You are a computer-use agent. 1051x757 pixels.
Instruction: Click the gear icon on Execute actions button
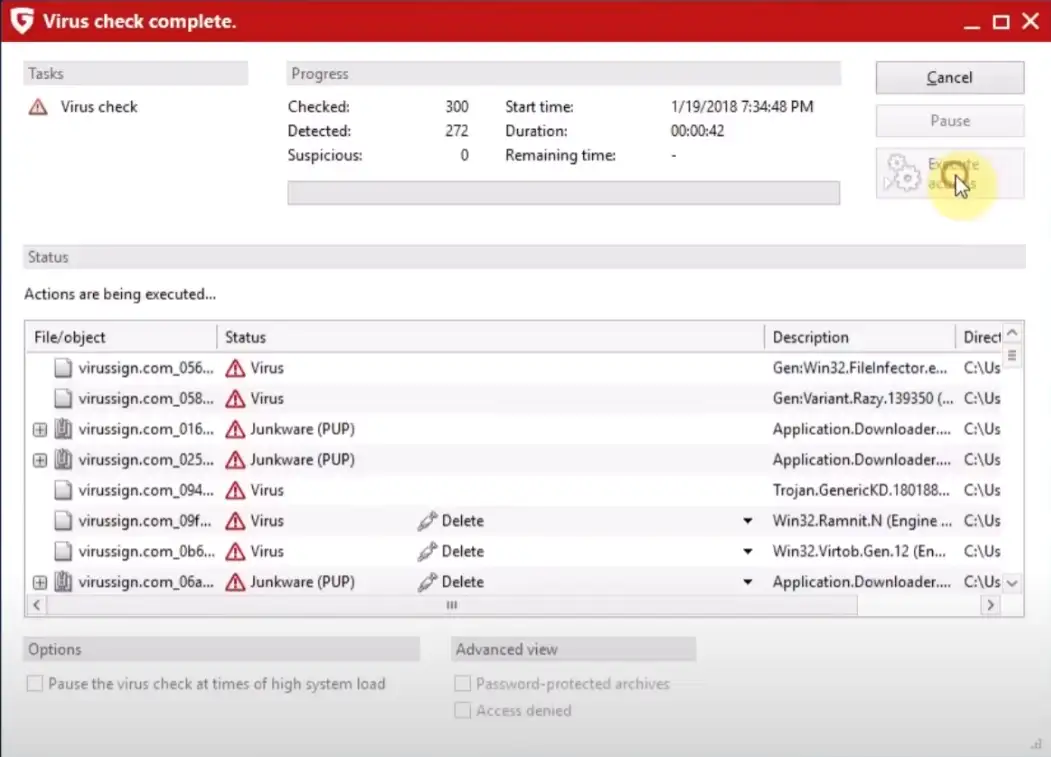(902, 173)
